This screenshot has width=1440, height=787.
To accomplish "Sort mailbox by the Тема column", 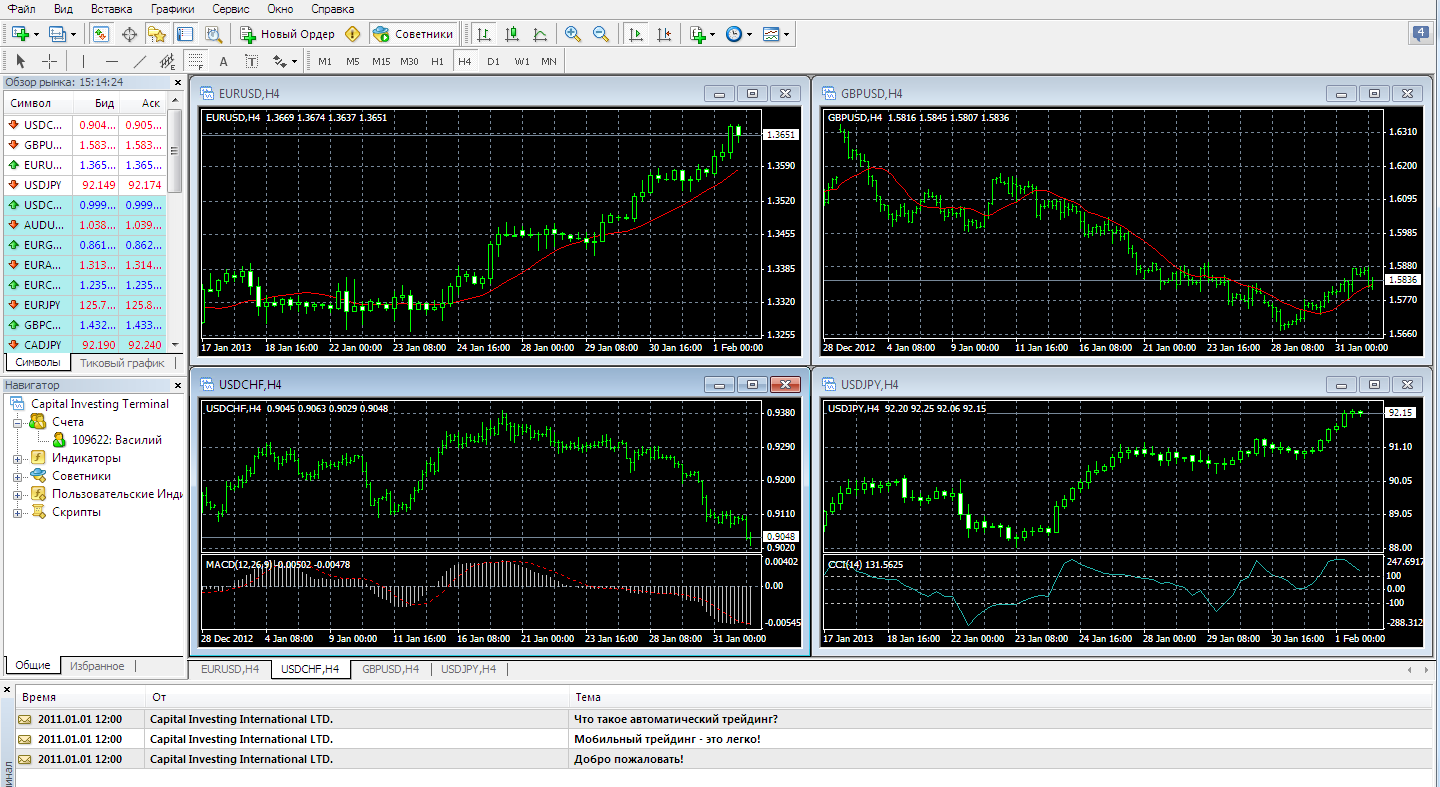I will point(1000,697).
